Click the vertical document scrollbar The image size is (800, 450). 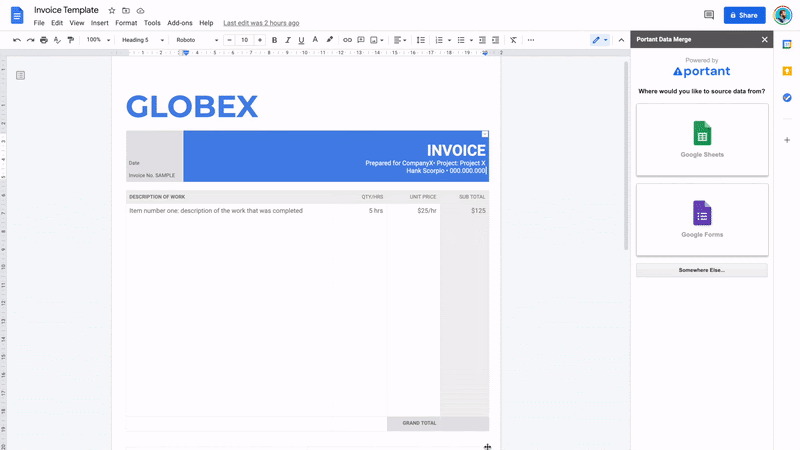tap(626, 156)
